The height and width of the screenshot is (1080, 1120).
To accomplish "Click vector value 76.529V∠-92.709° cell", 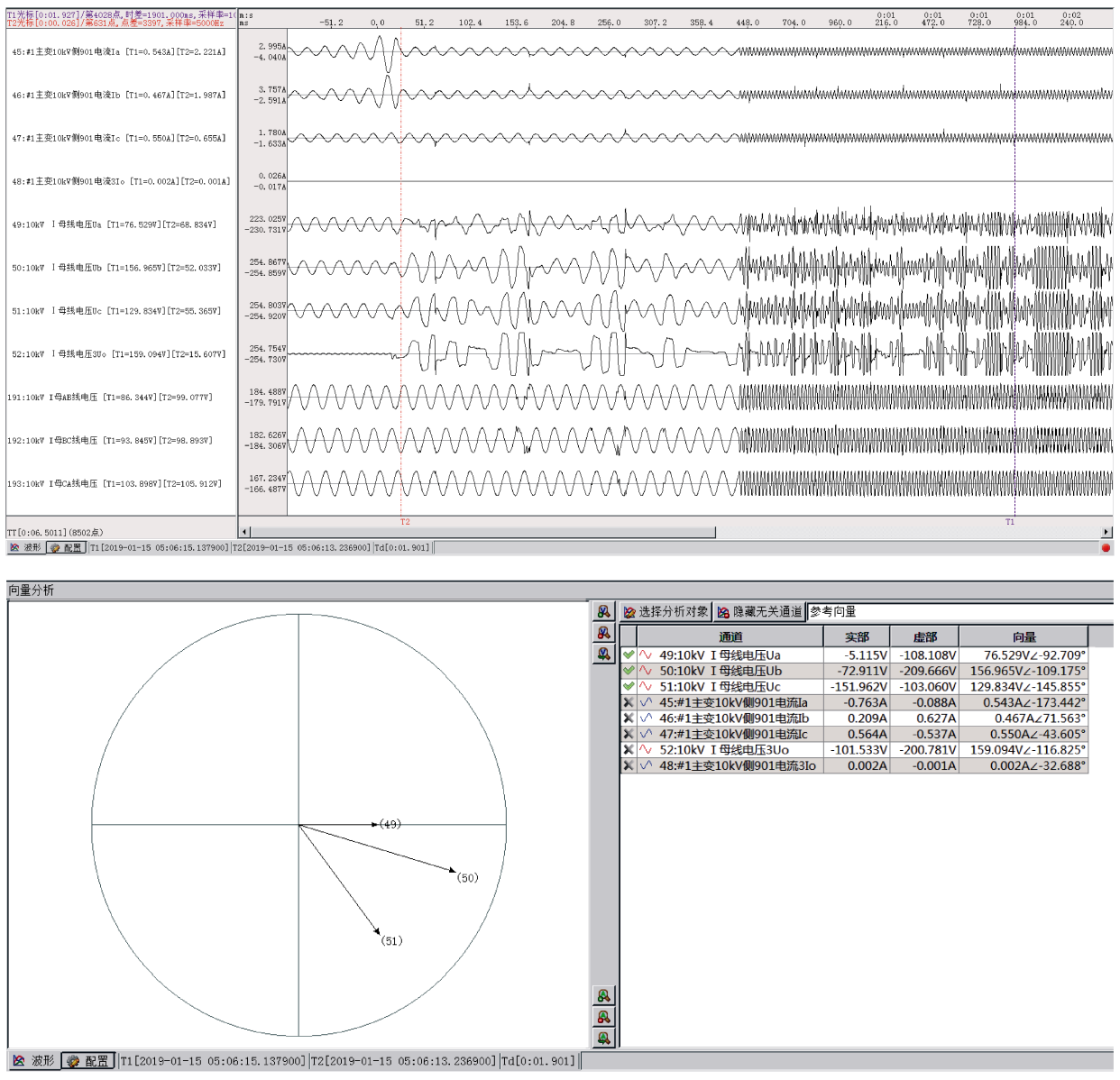I will [x=1024, y=655].
